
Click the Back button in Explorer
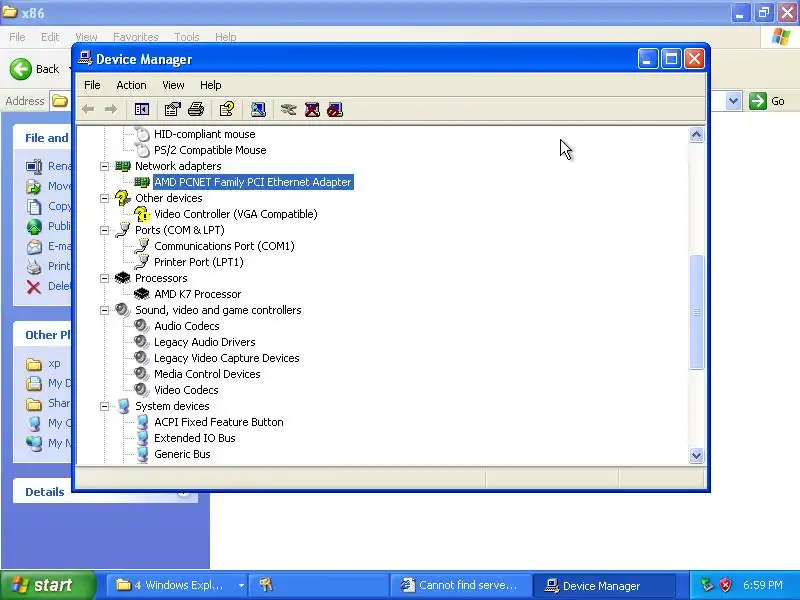click(x=35, y=69)
